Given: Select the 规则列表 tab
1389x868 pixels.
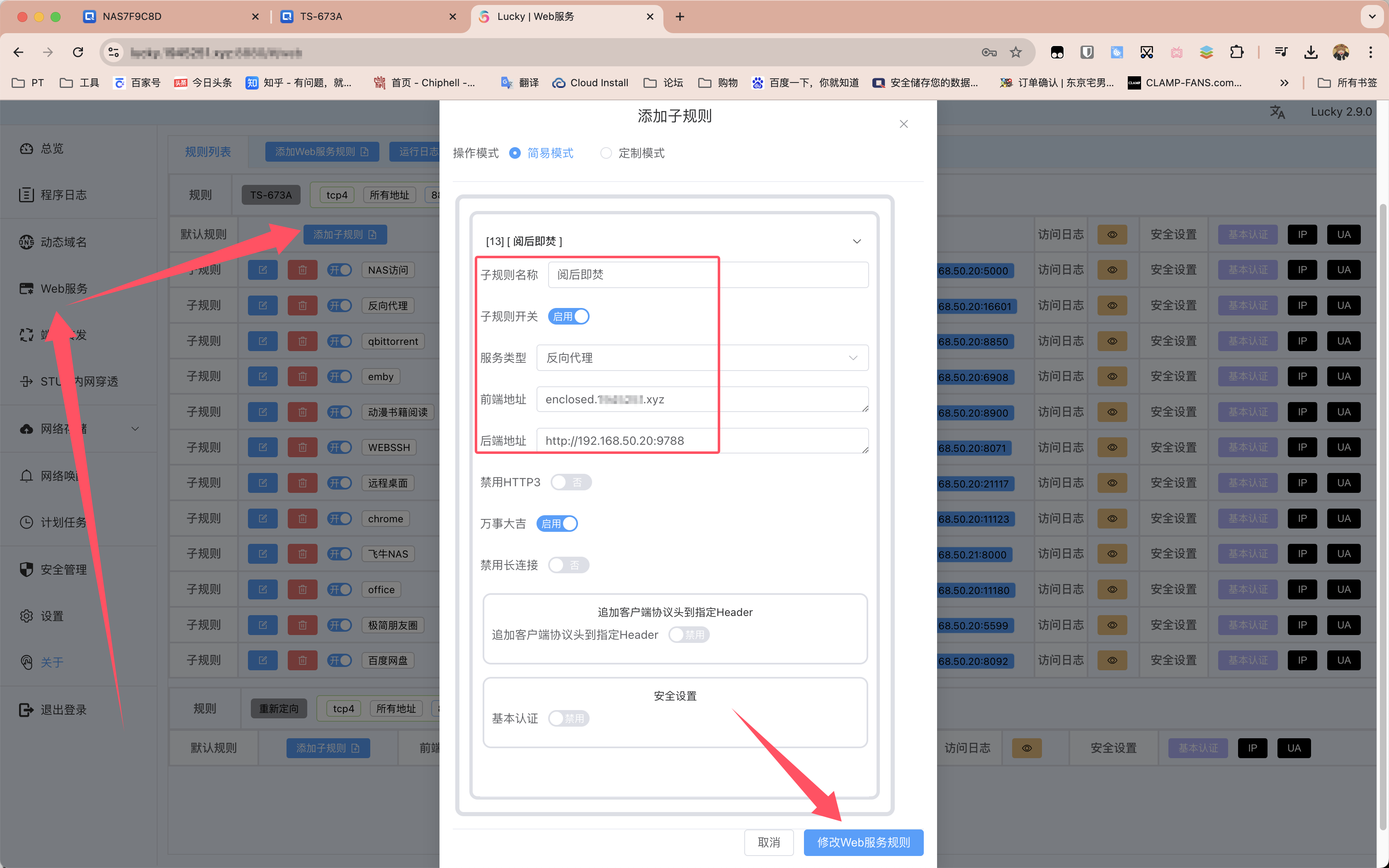Looking at the screenshot, I should tap(208, 152).
